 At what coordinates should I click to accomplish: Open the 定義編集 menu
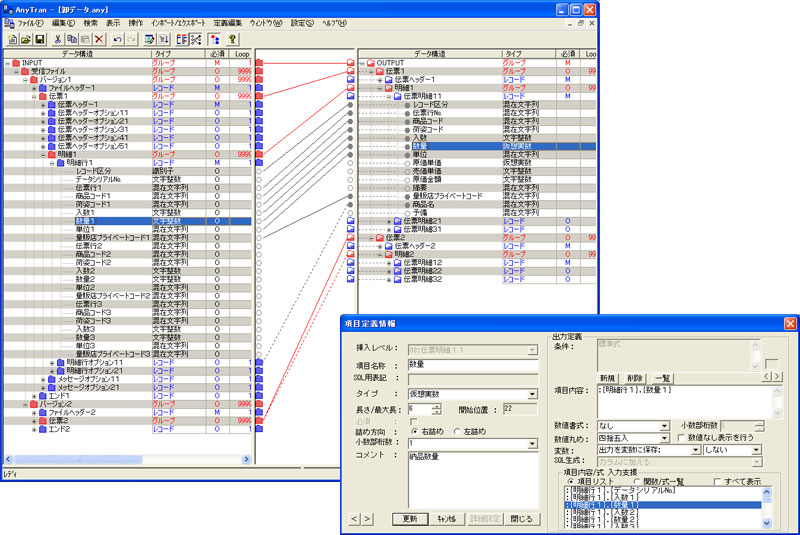click(226, 21)
